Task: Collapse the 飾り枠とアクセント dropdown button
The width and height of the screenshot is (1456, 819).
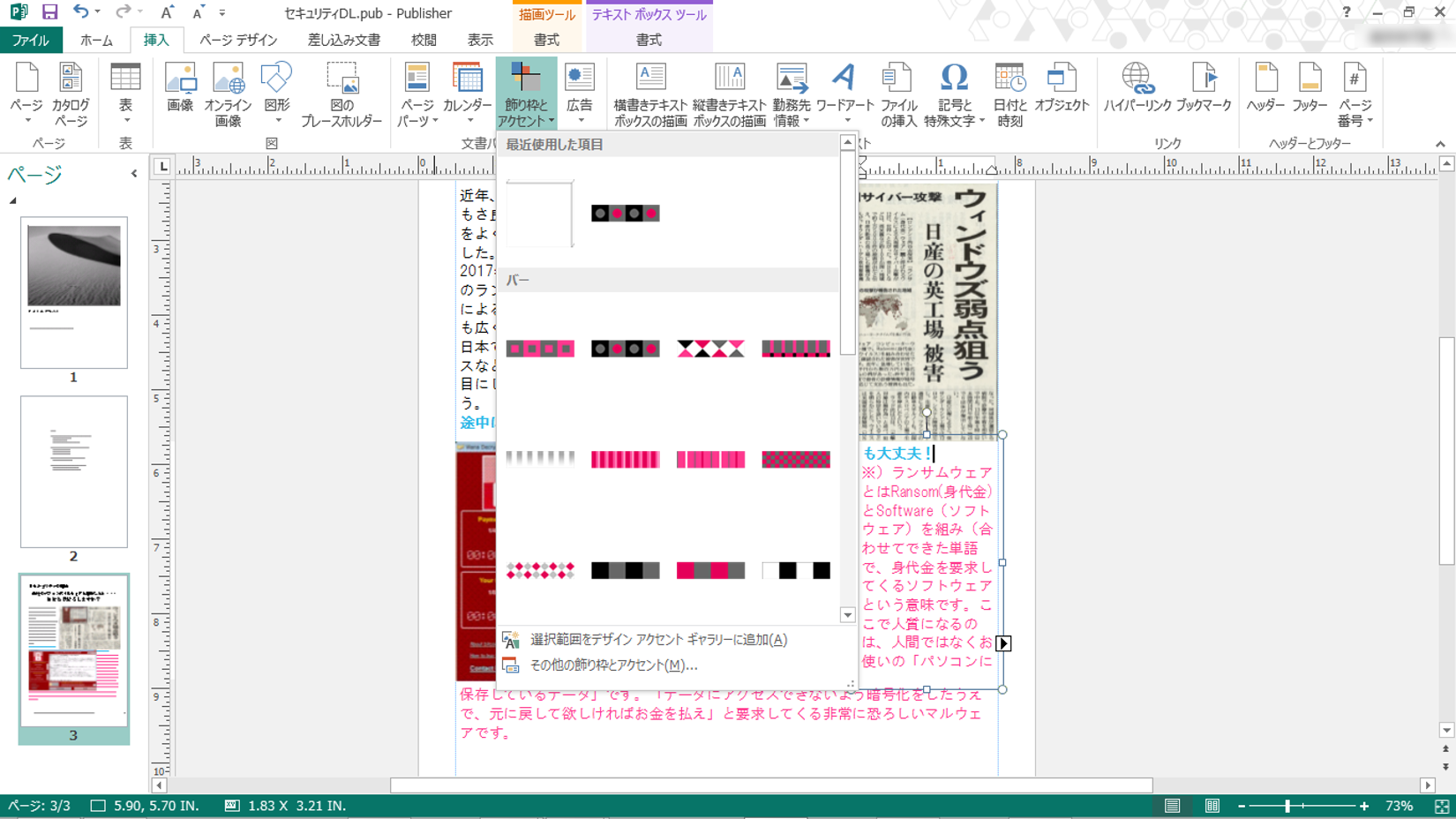Action: click(526, 94)
